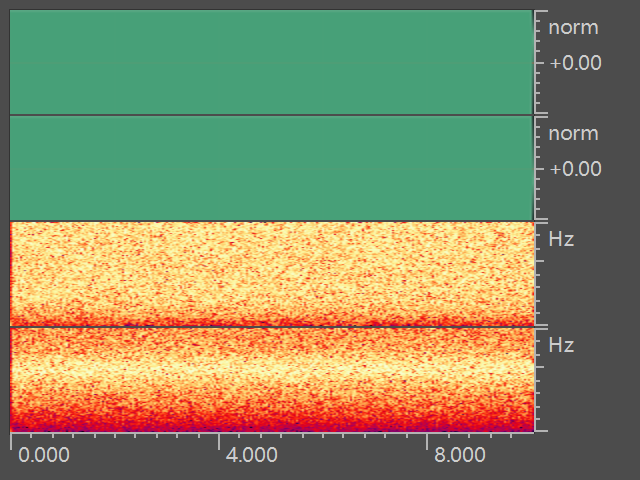The width and height of the screenshot is (640, 480).
Task: Click the lower spectrogram with bright band
Action: [x=272, y=380]
